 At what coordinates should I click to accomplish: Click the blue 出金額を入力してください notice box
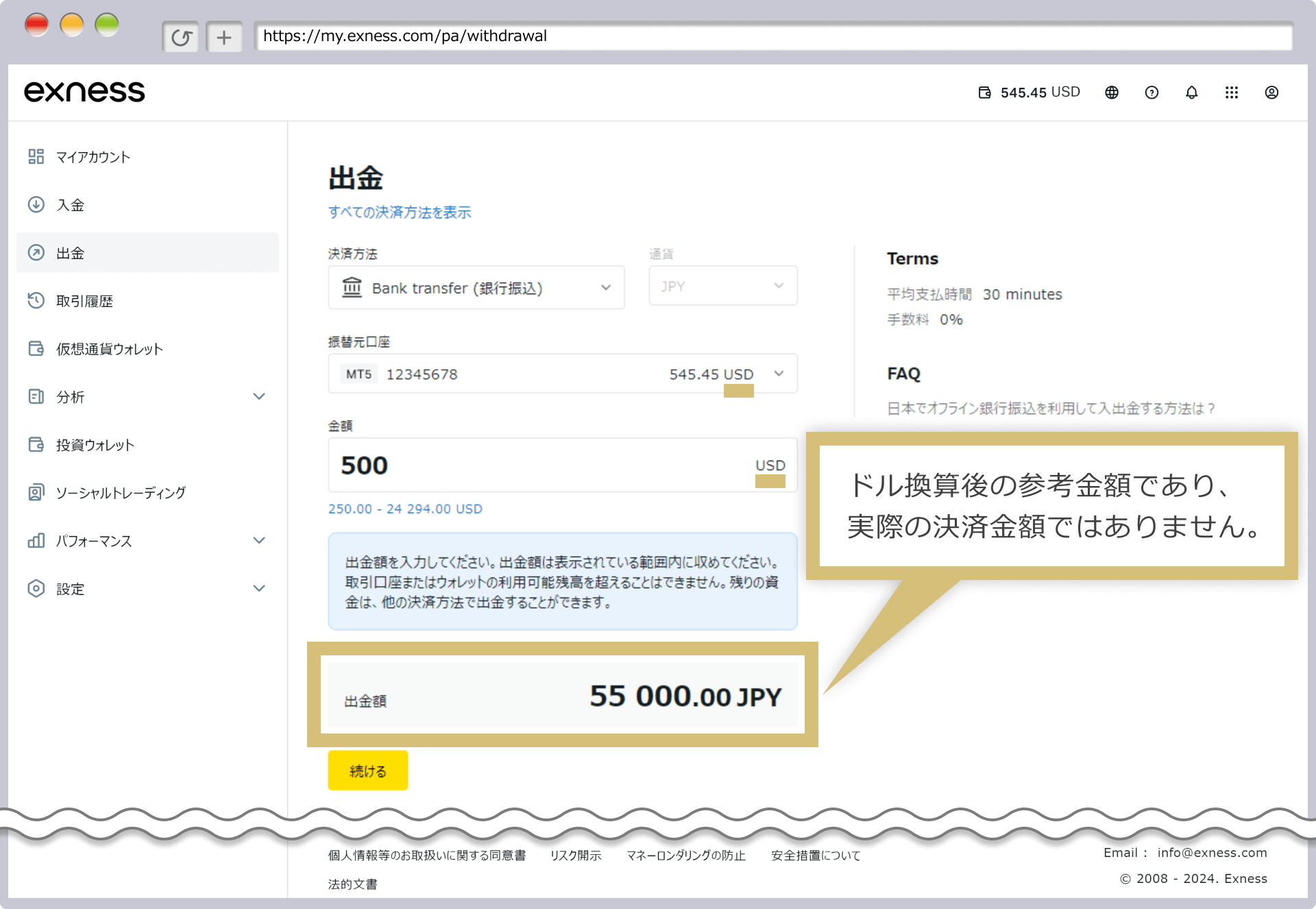click(x=563, y=581)
